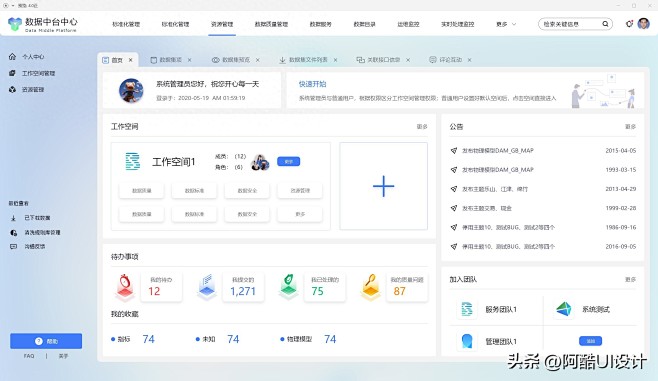Open the user avatar in top bar

point(643,23)
